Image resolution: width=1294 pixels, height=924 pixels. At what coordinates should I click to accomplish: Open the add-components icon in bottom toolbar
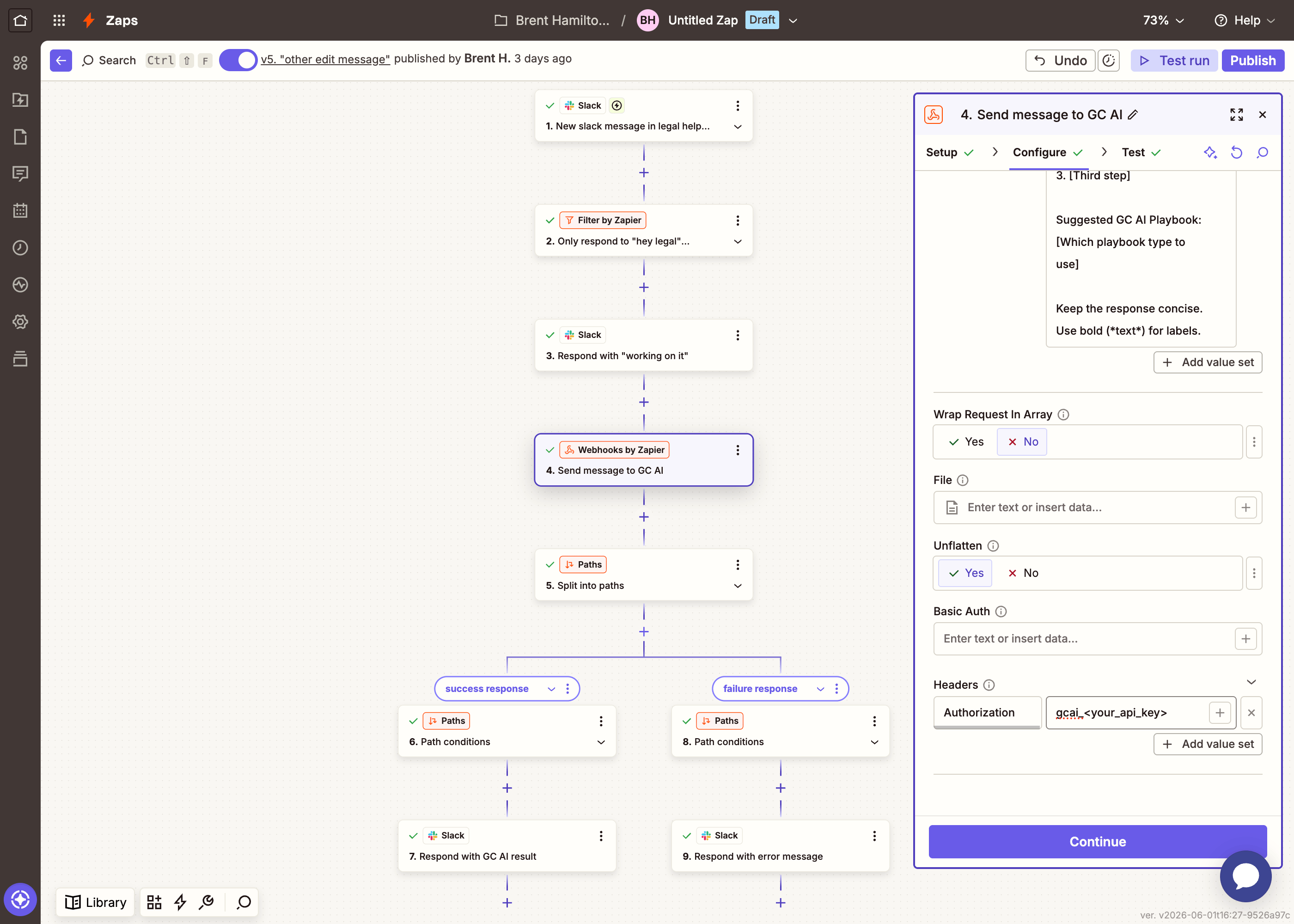pyautogui.click(x=154, y=902)
